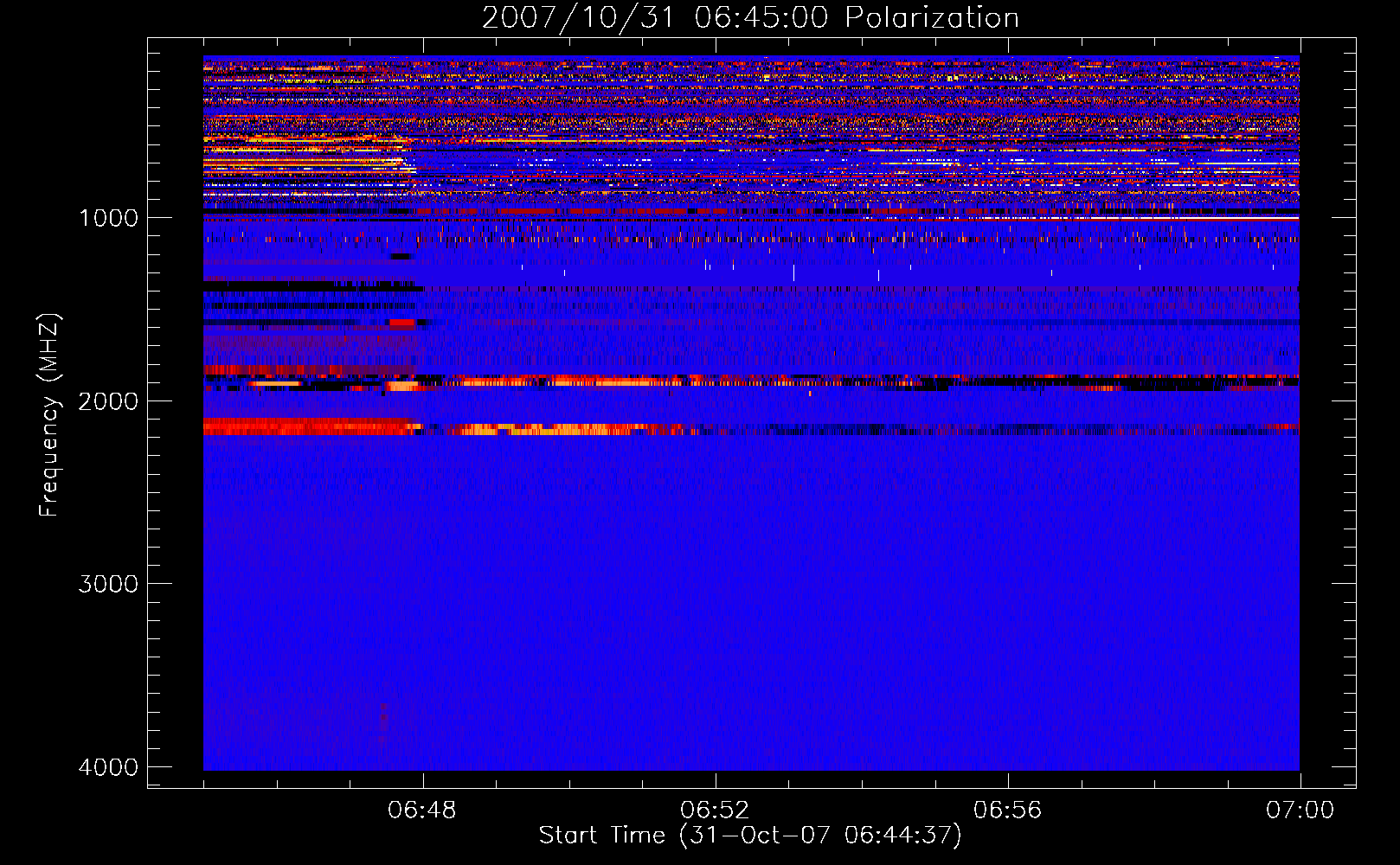Click the plot title '2007/10/31 06:45:00 Polarization'
Screen dimensions: 1400x865
coord(750,18)
